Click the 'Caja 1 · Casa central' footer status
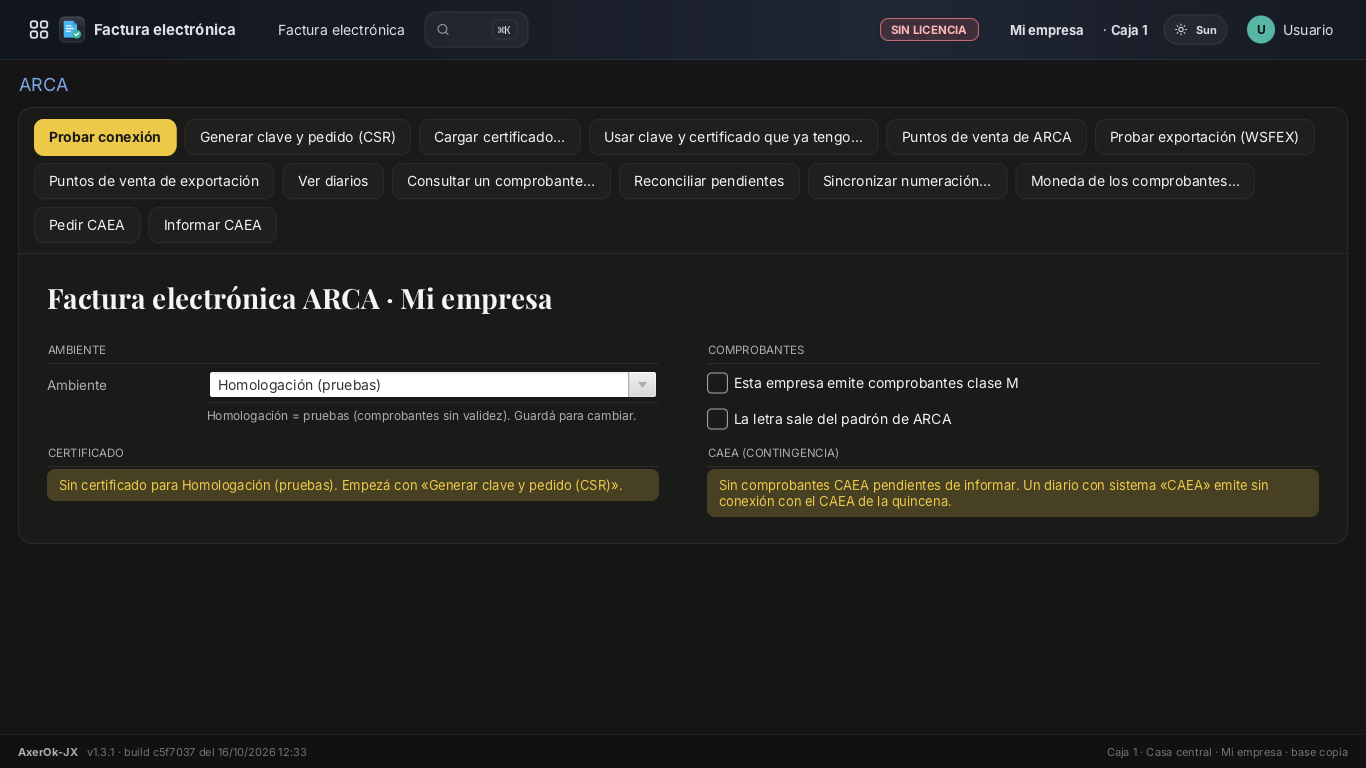Viewport: 1366px width, 768px height. point(1227,752)
